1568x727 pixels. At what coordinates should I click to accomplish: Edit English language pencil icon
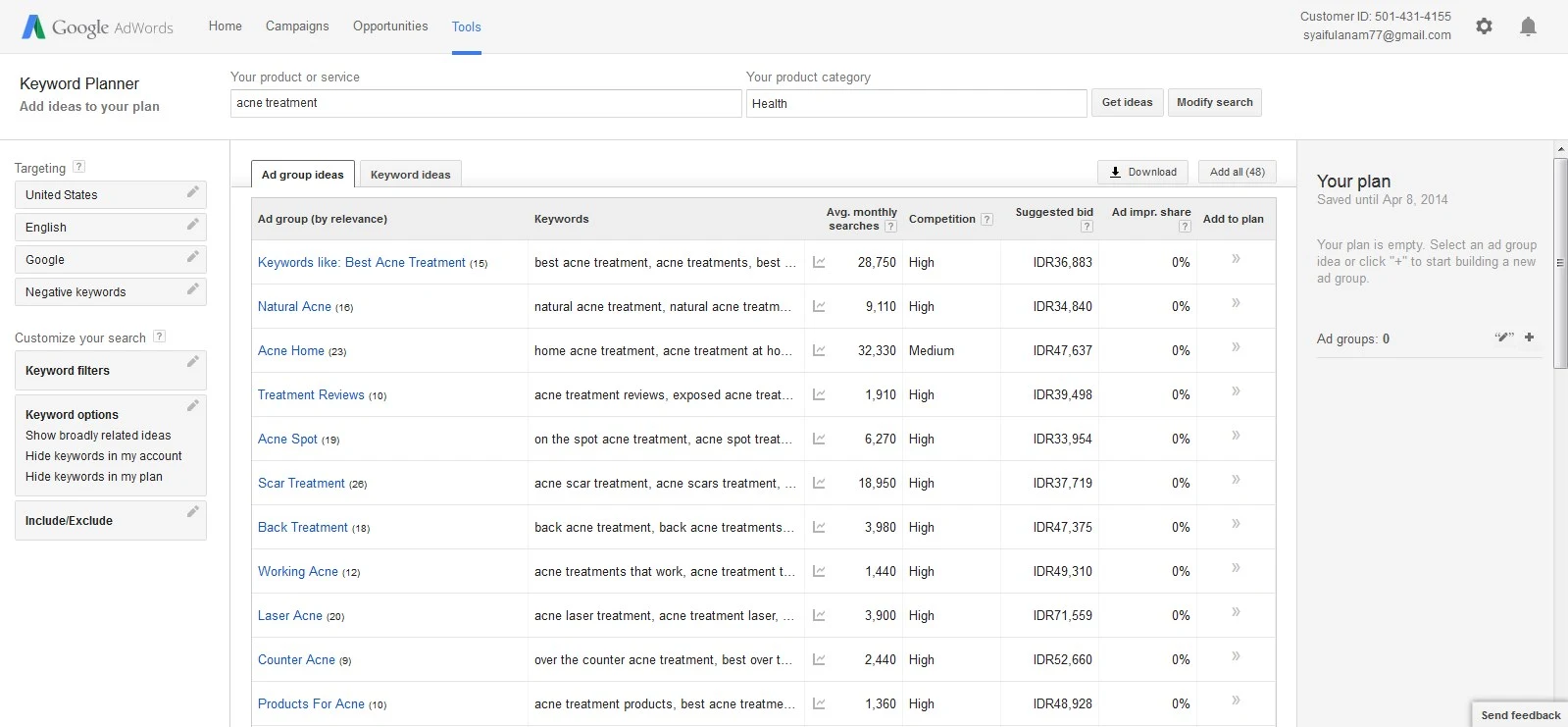[x=193, y=225]
